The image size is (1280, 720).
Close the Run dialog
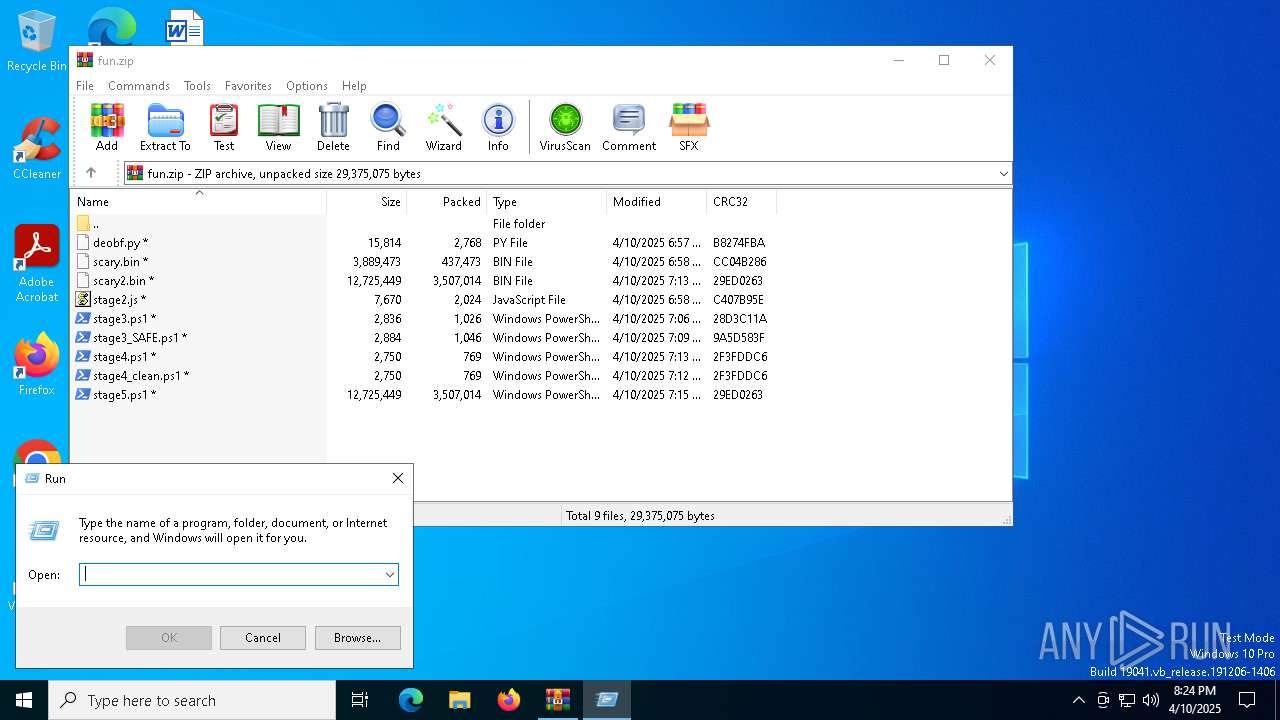398,478
